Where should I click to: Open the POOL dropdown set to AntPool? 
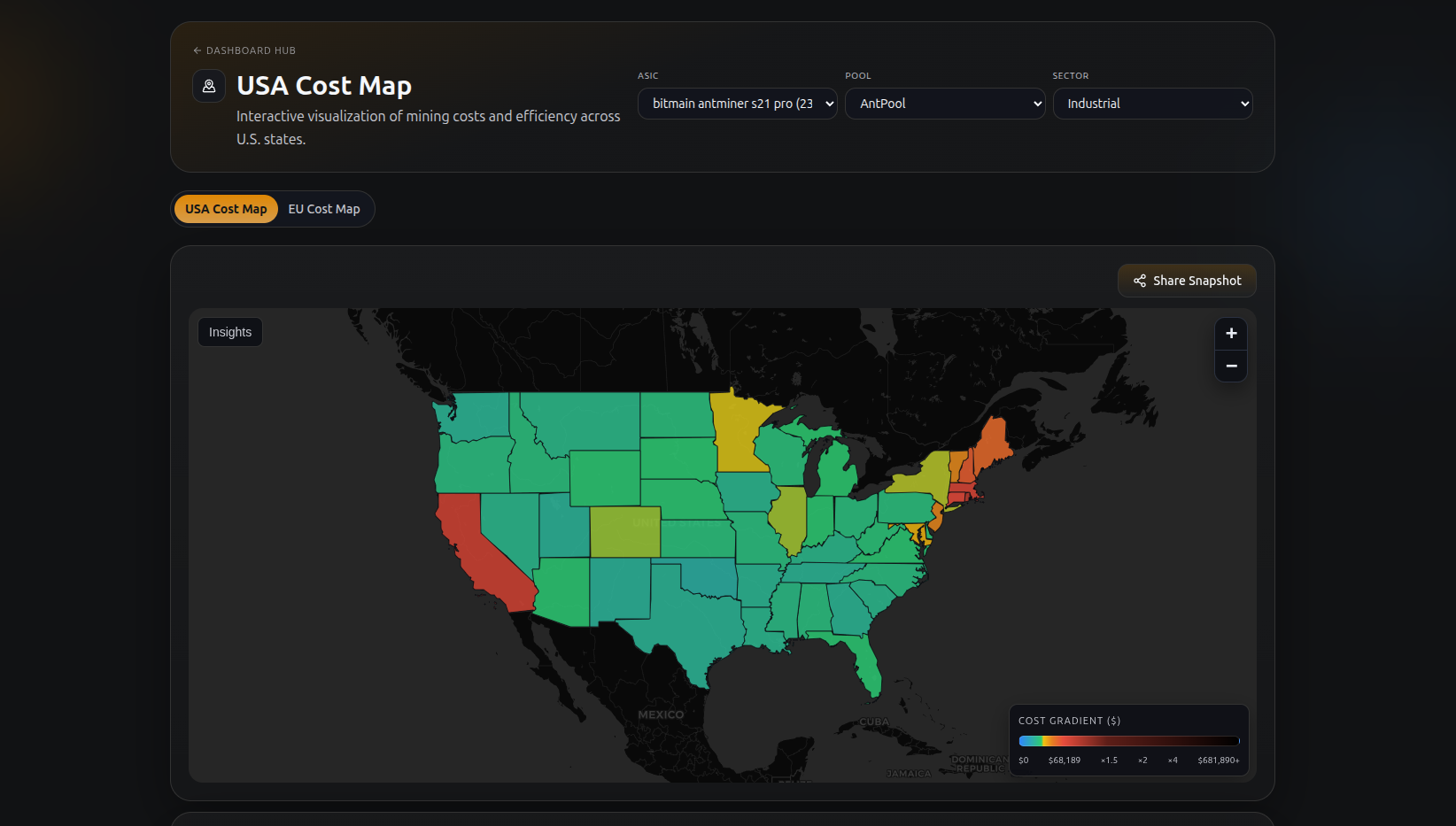(944, 104)
